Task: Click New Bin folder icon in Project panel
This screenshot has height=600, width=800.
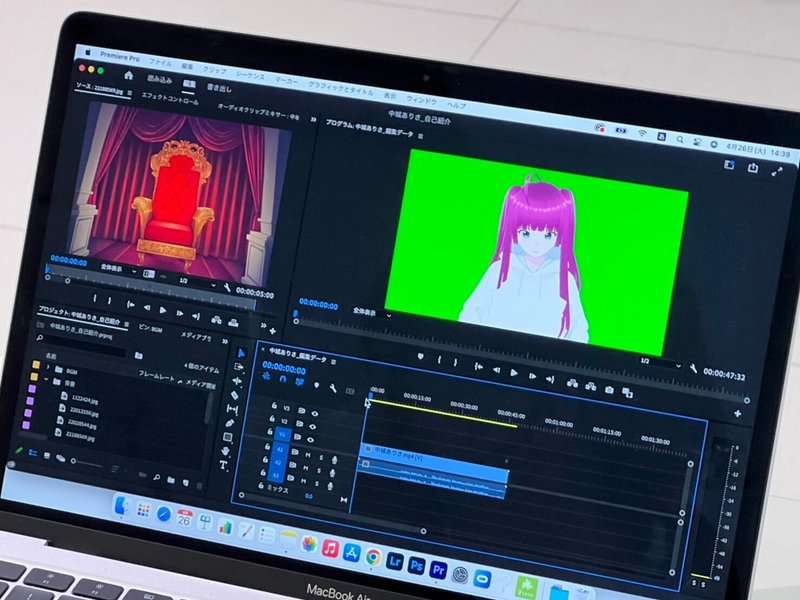Action: point(171,480)
